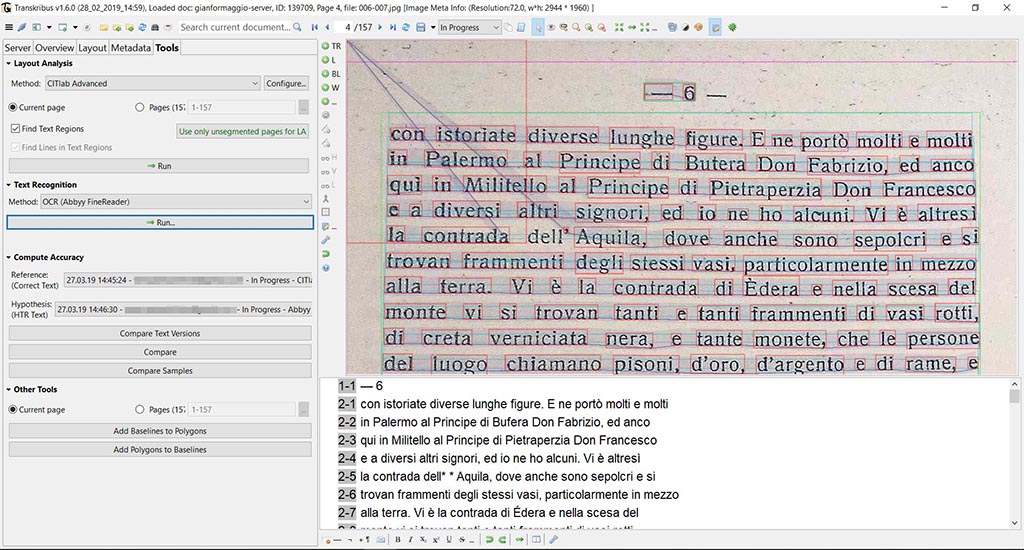The image size is (1024, 550).
Task: Switch to the Server tab
Action: (x=18, y=48)
